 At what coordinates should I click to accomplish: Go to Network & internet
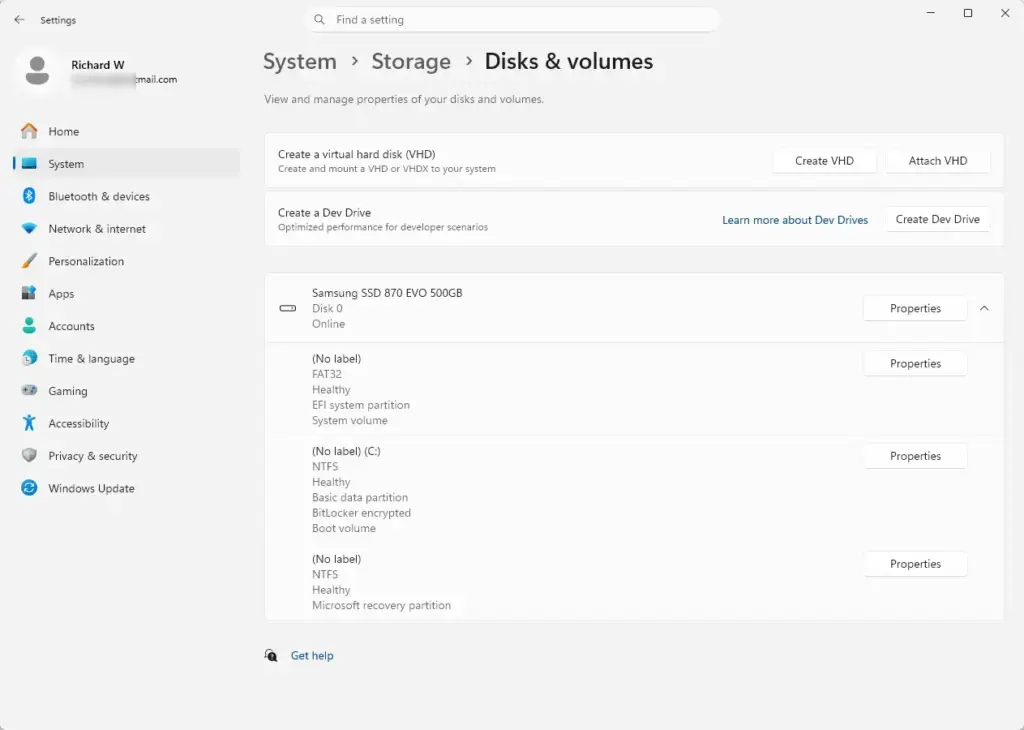point(126,229)
